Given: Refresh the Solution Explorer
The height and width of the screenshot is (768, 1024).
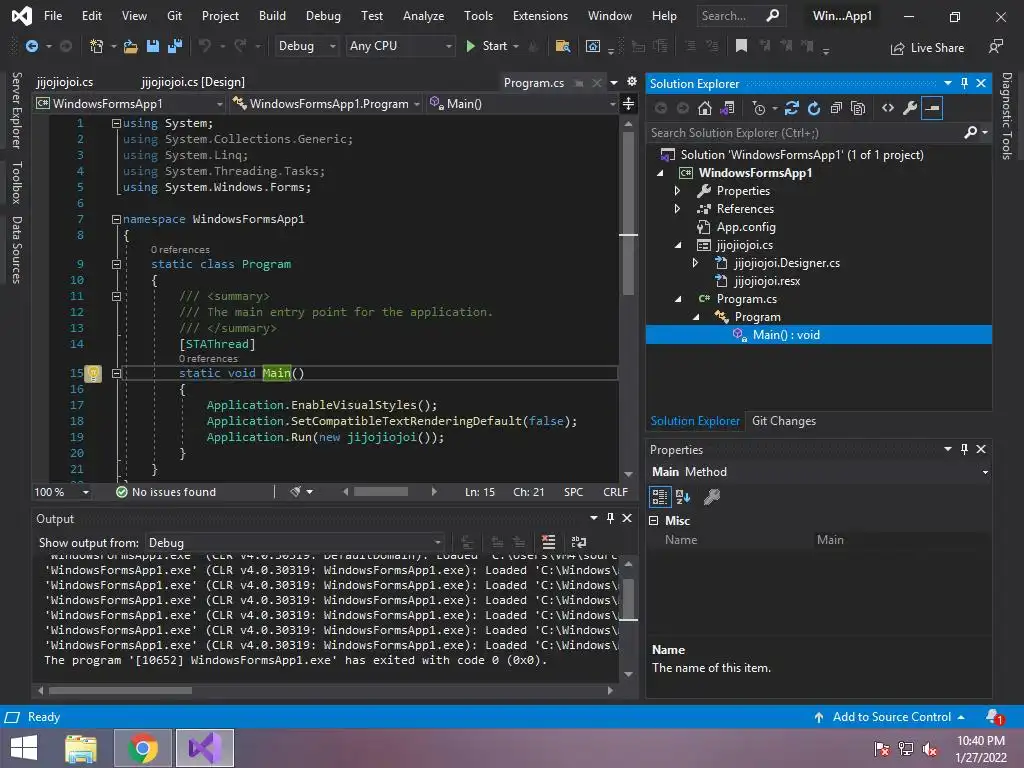Looking at the screenshot, I should click(x=814, y=108).
